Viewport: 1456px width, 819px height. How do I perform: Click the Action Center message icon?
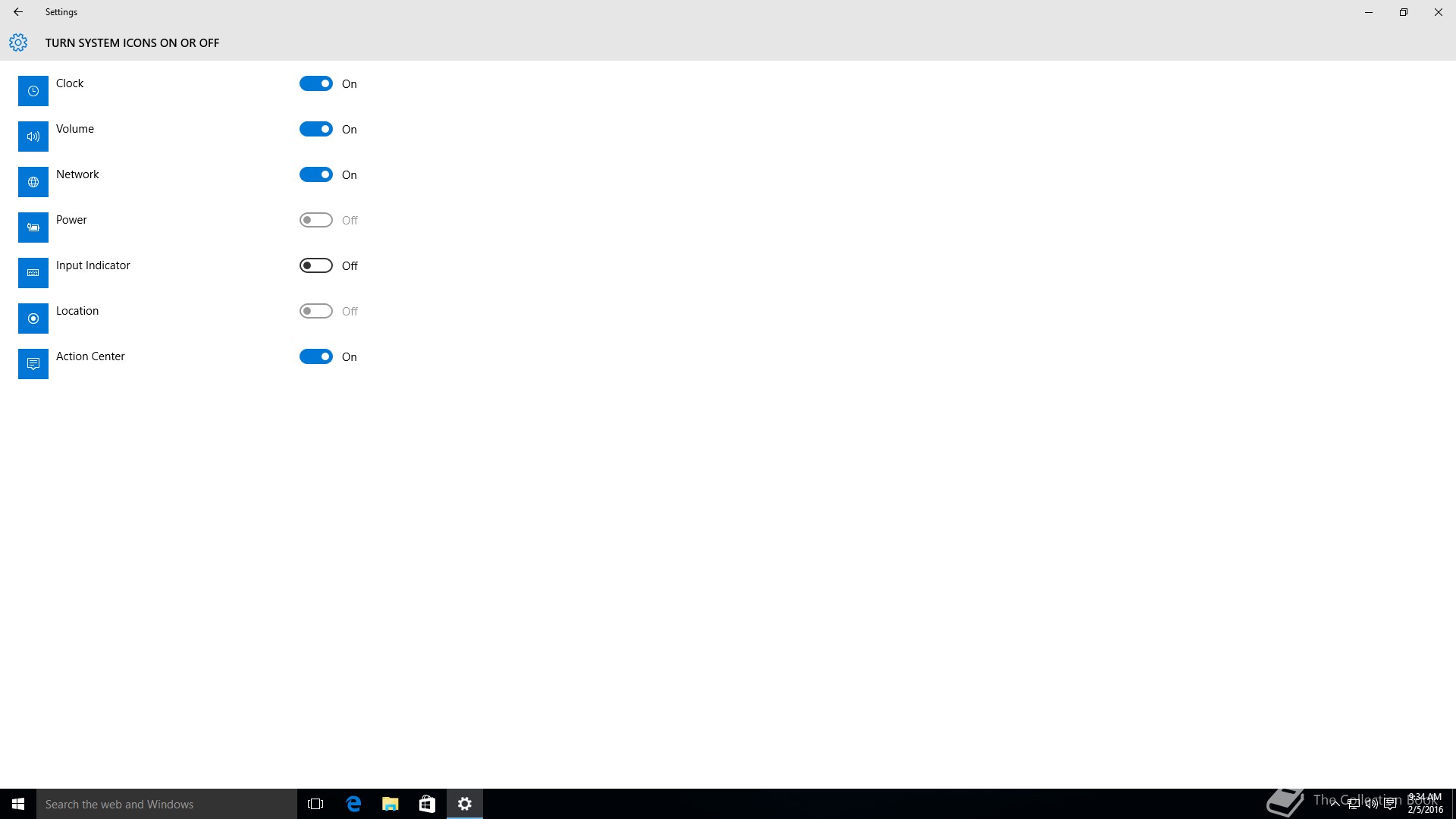click(33, 364)
